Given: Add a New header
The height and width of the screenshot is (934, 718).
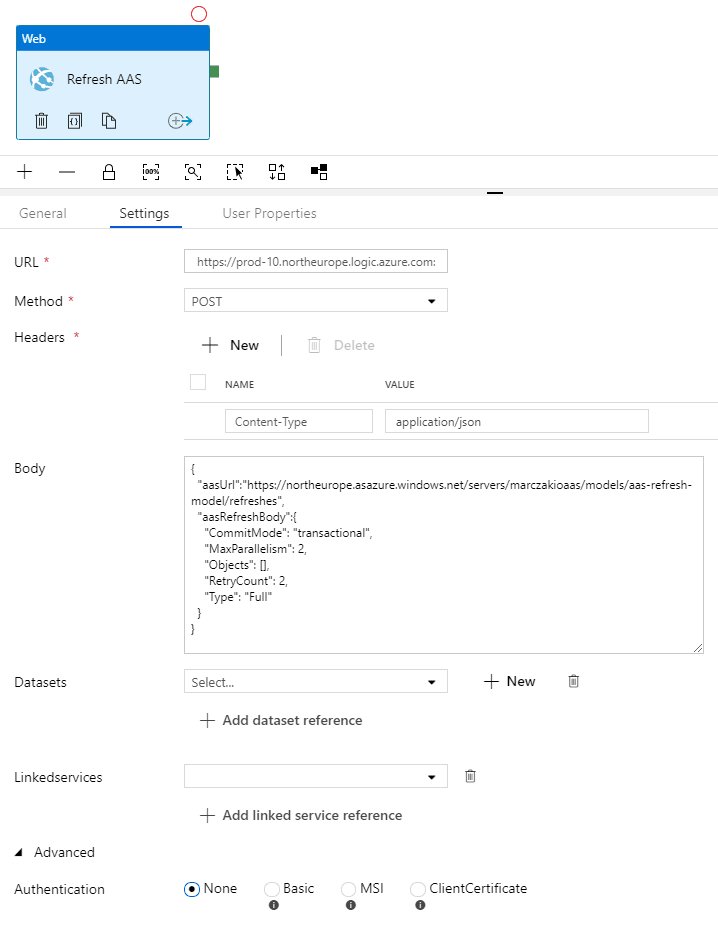Looking at the screenshot, I should coord(231,345).
